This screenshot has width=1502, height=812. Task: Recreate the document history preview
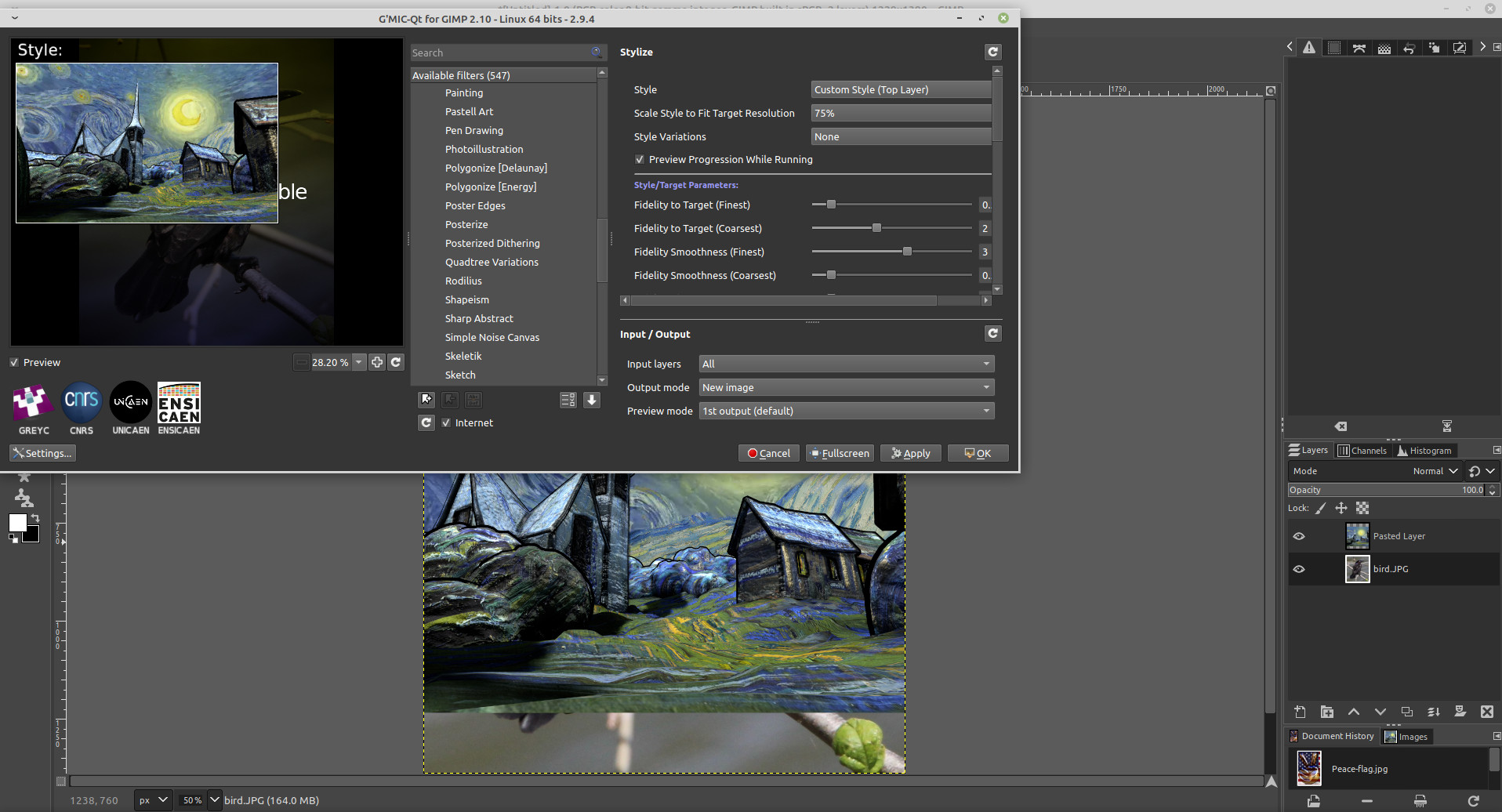pyautogui.click(x=1473, y=801)
